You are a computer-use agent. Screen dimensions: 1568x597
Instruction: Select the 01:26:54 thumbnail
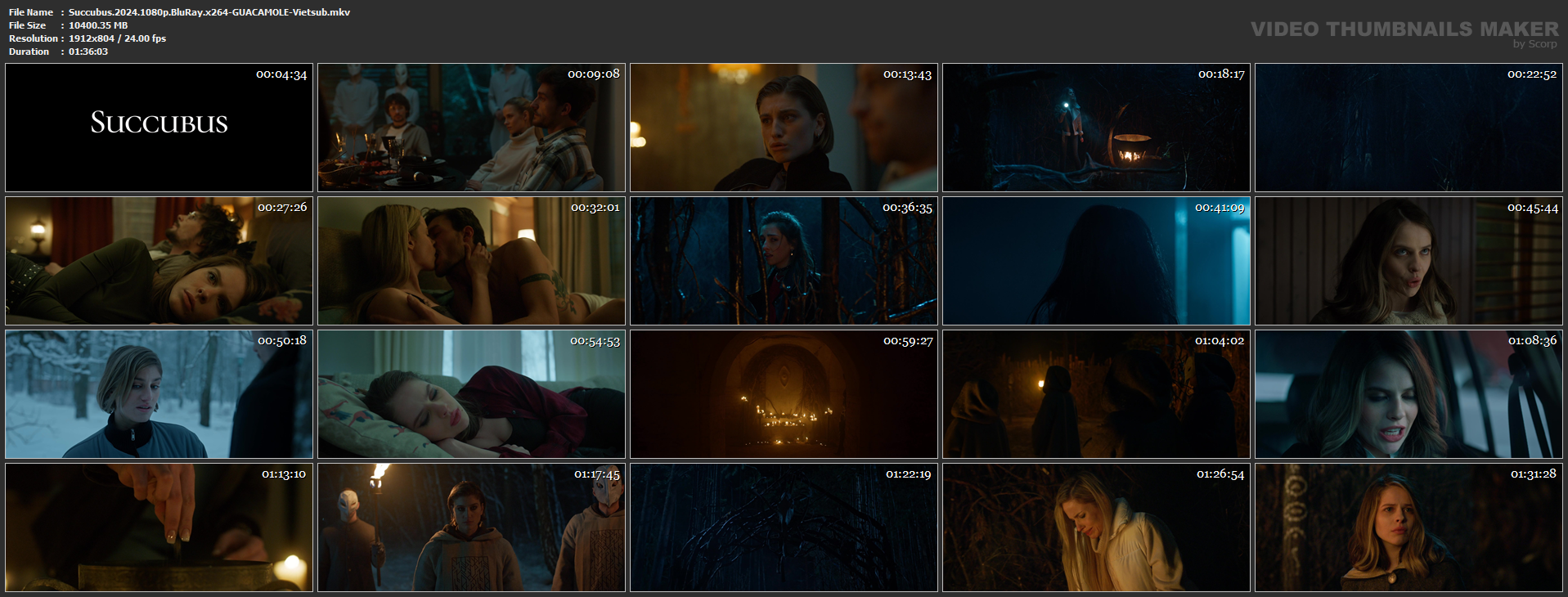(x=1096, y=527)
